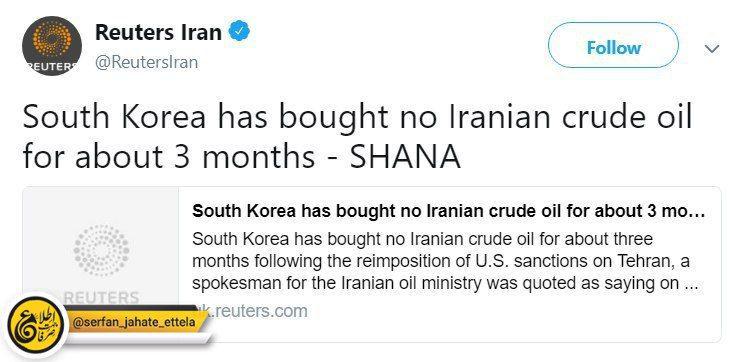
Task: Click the ellipsis ending the card description
Action: (x=691, y=284)
